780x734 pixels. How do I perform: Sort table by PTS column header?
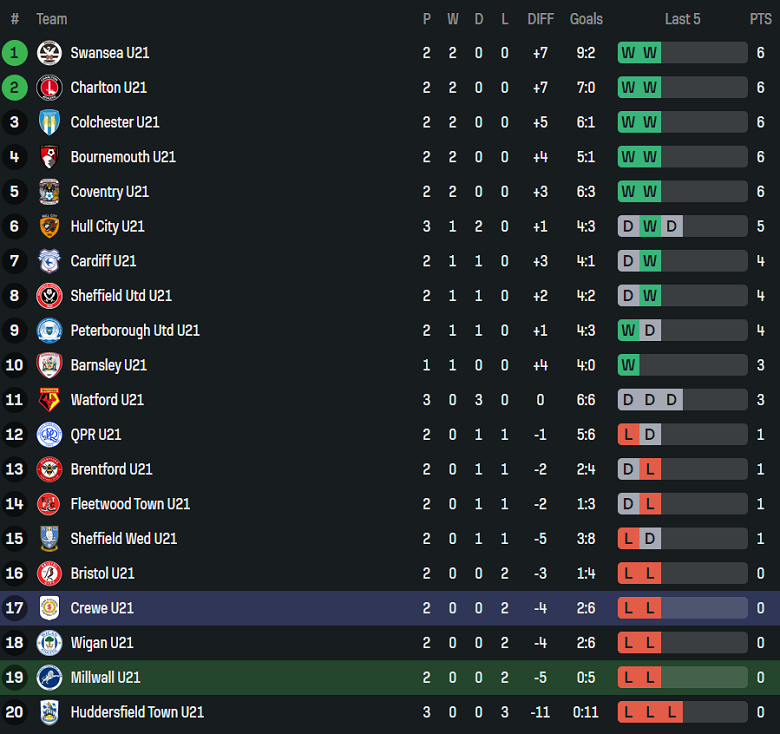pos(760,19)
